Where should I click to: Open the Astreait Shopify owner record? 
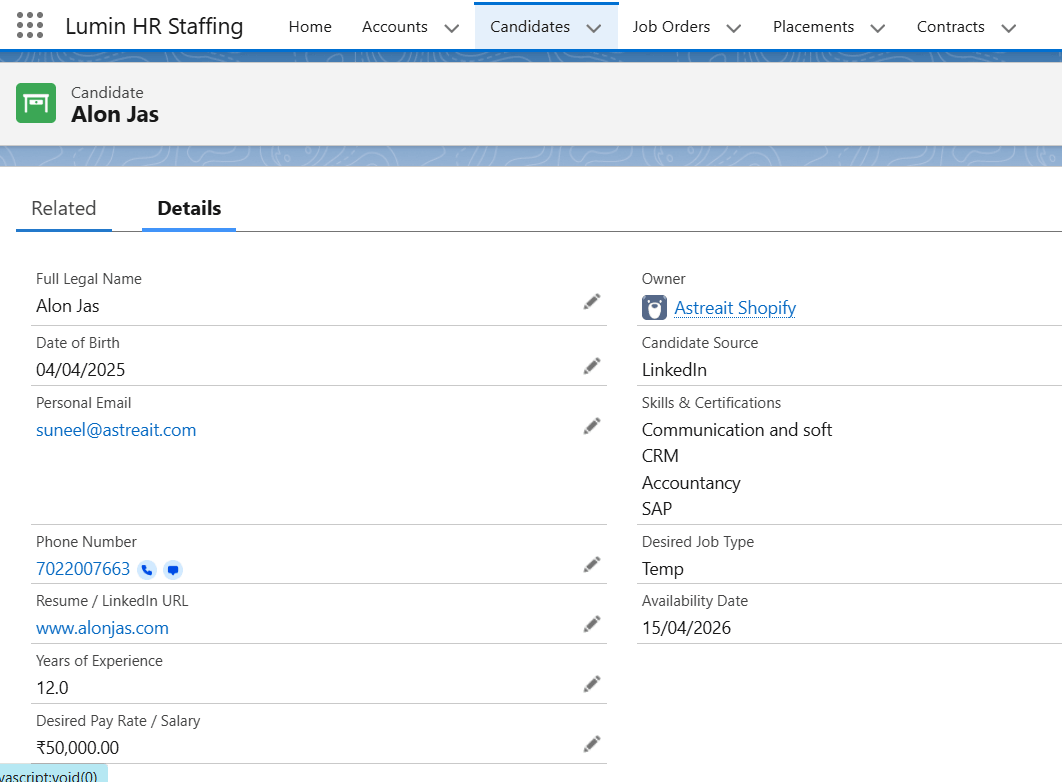735,307
